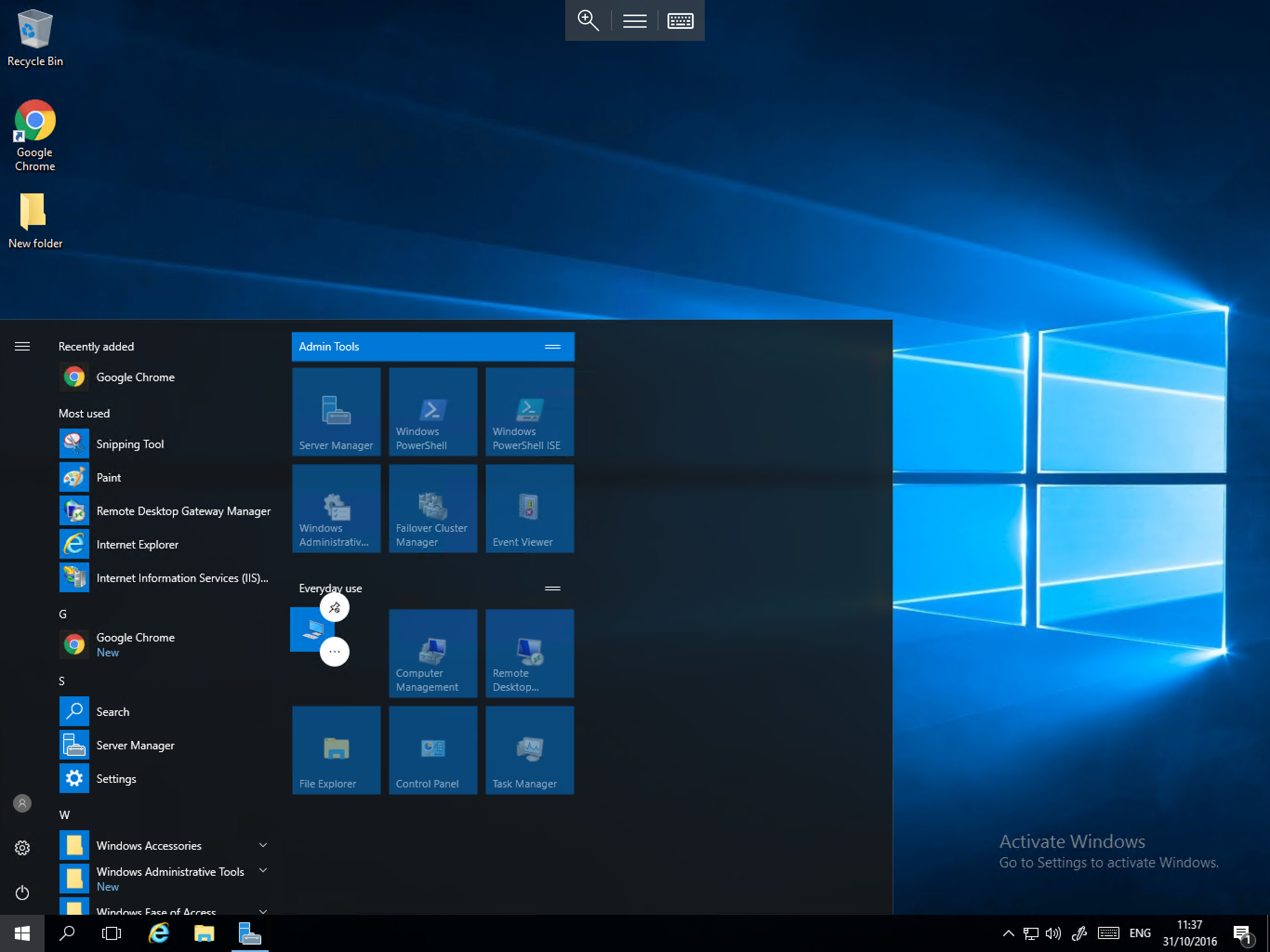Open the Event Viewer tile
The height and width of the screenshot is (952, 1270).
529,509
